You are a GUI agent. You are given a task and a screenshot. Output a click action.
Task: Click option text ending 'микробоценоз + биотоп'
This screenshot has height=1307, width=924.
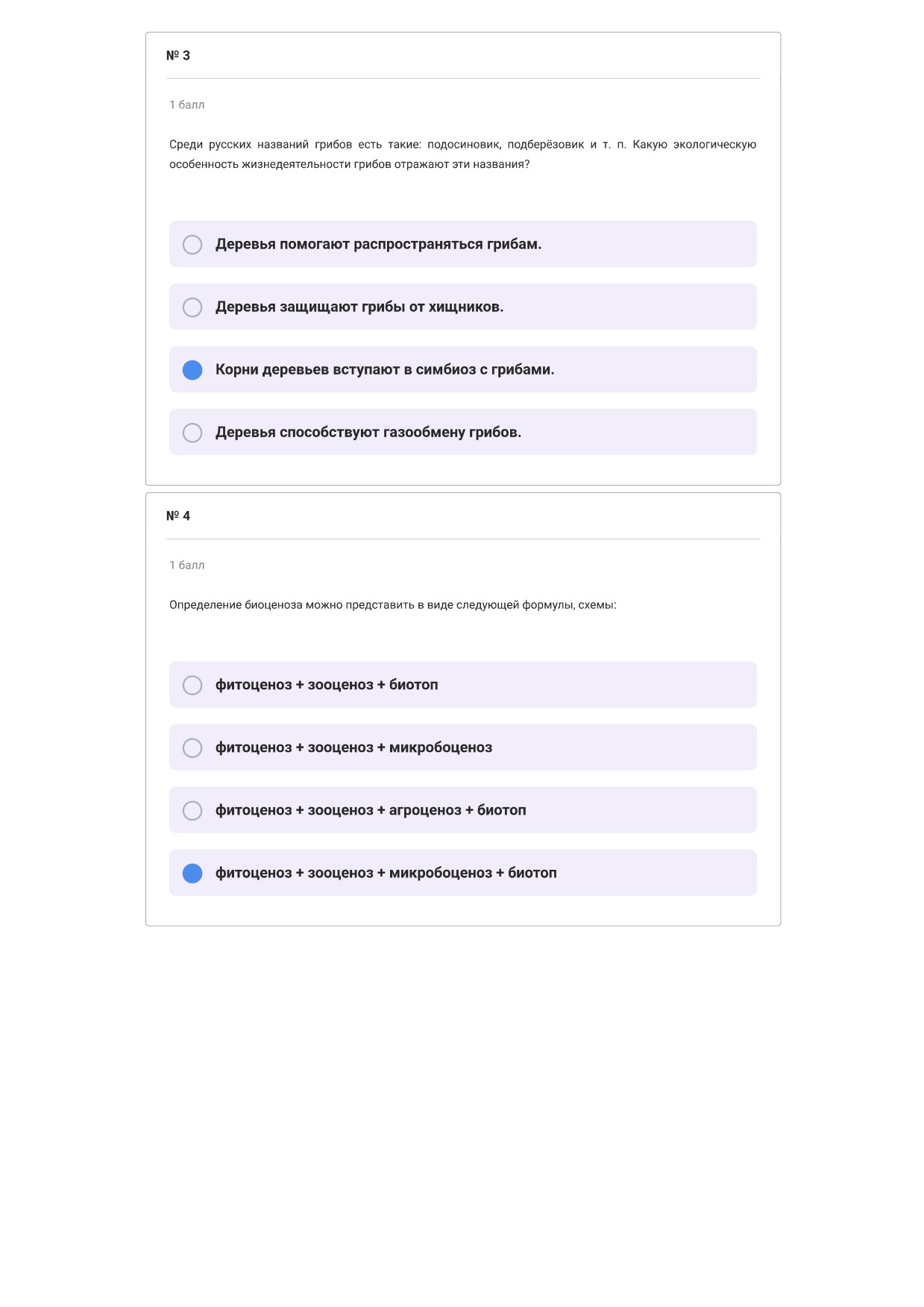click(x=386, y=872)
